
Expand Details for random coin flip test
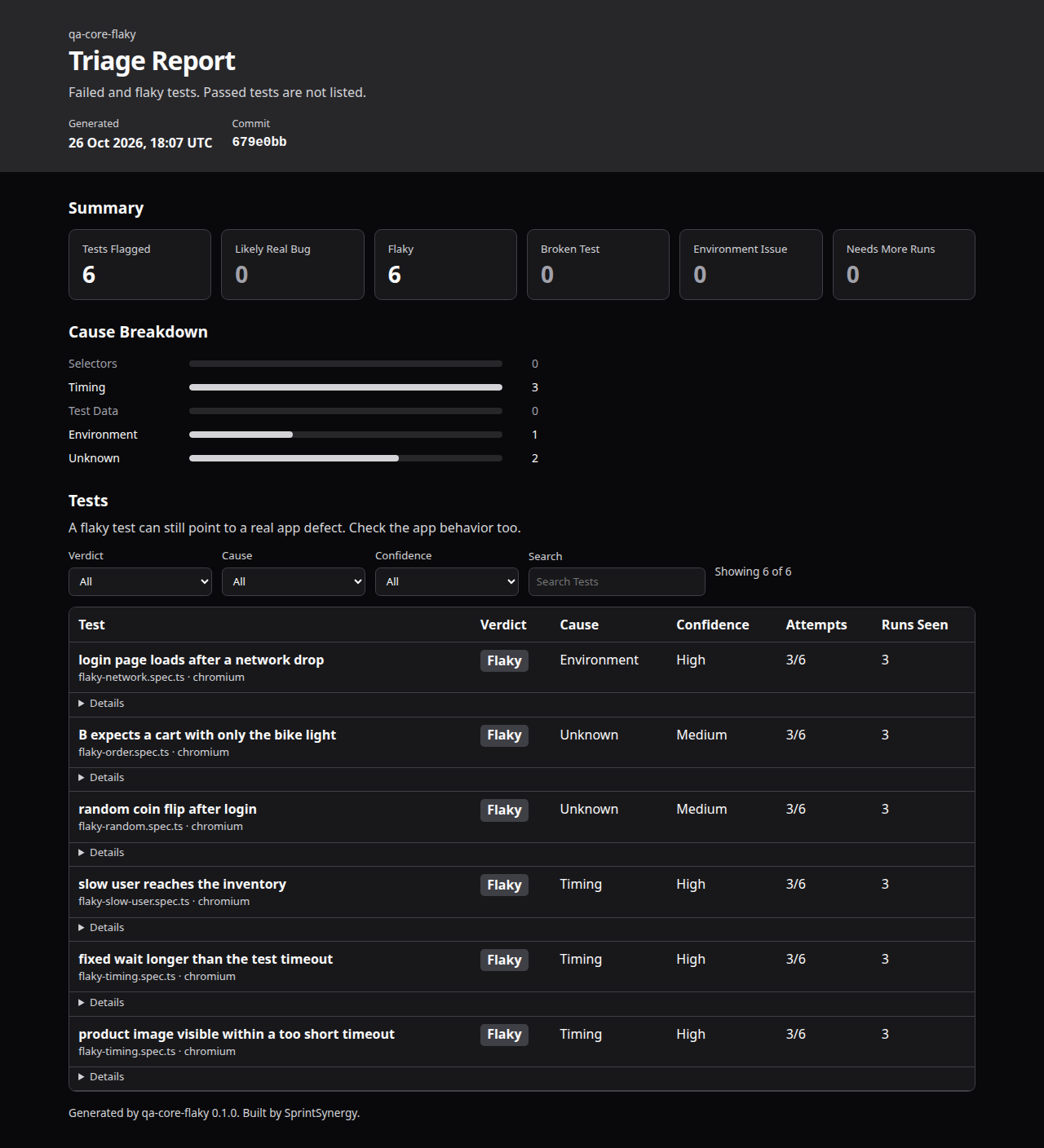[x=101, y=853]
